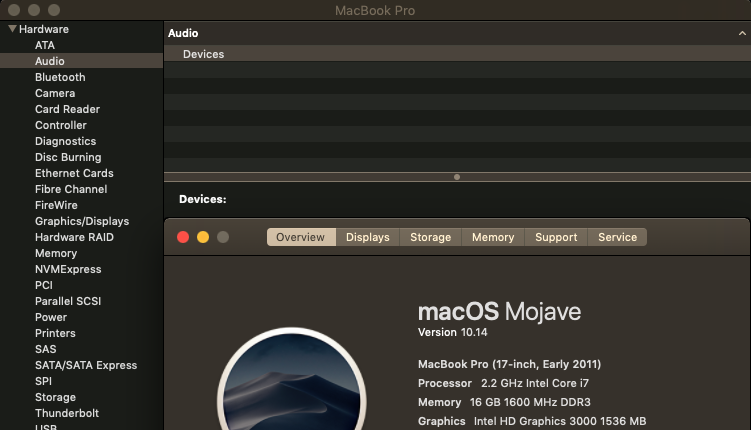Select Memory in the Hardware sidebar
This screenshot has height=430, width=751.
point(56,253)
